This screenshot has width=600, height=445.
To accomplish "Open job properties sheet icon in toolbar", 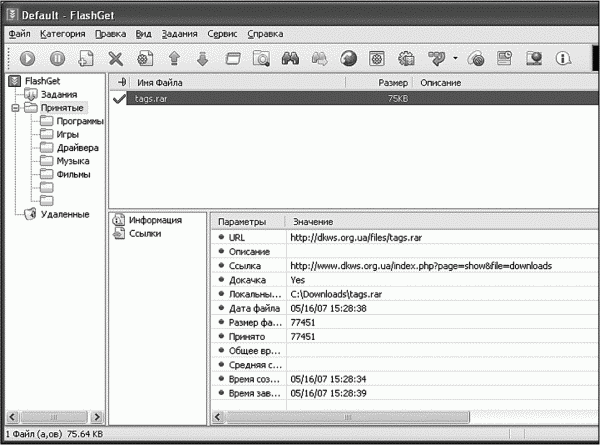I will pos(145,59).
